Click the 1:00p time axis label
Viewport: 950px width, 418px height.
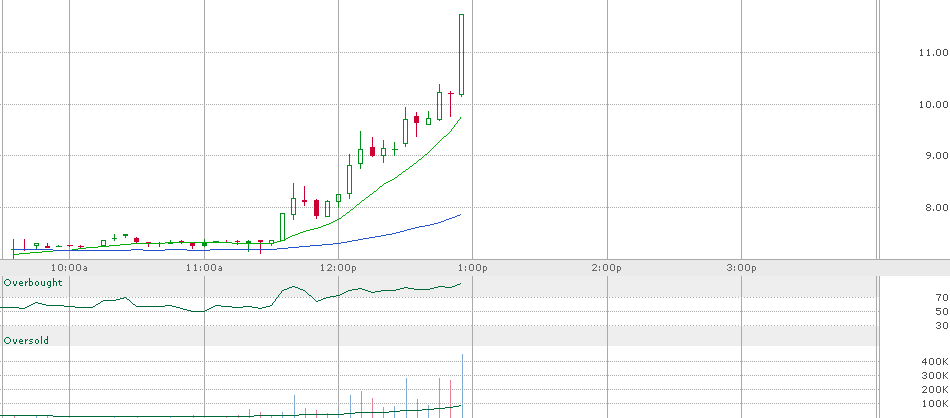473,267
